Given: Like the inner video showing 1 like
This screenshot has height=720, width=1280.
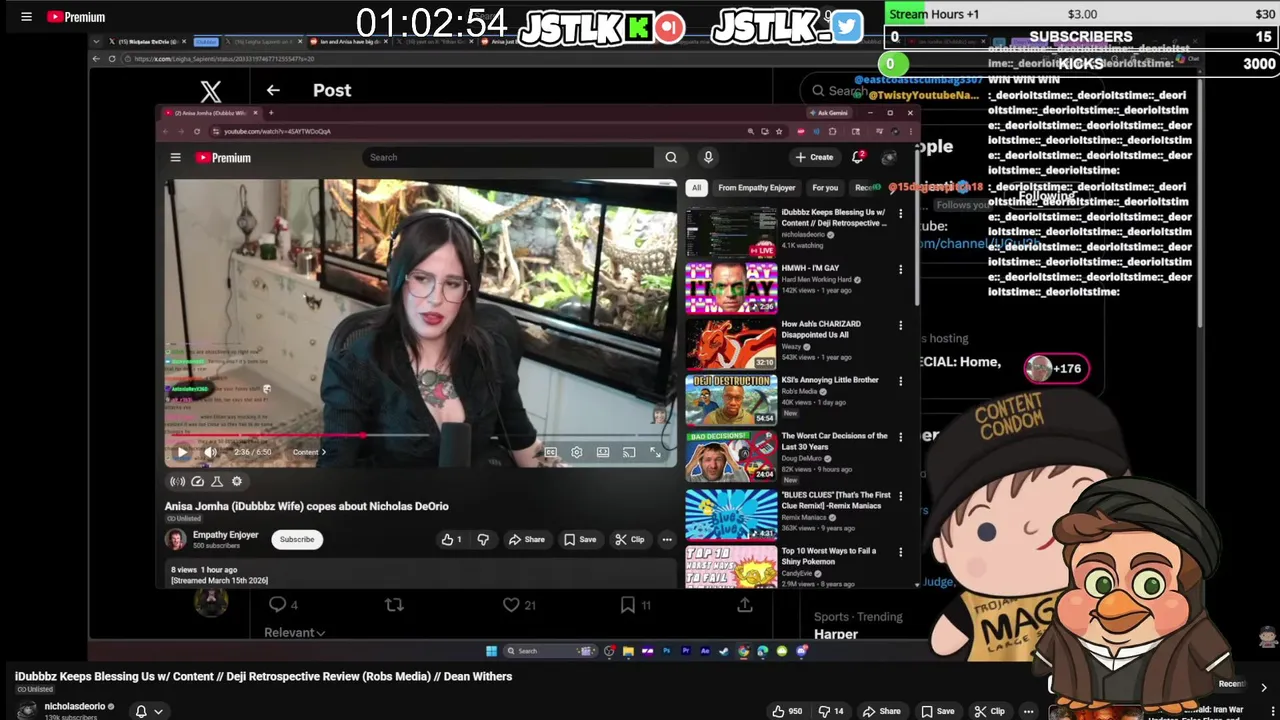Looking at the screenshot, I should 452,539.
